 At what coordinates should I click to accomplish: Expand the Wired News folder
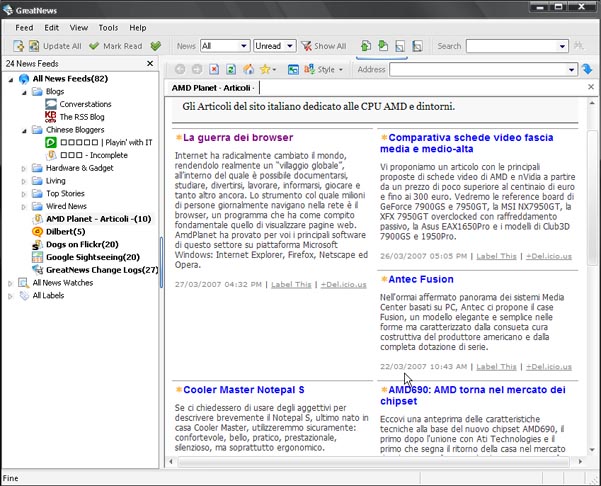[x=23, y=207]
